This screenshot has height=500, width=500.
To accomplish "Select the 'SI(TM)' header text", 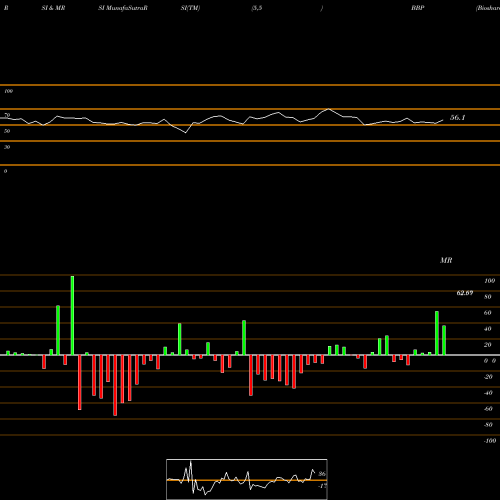I will click(190, 8).
